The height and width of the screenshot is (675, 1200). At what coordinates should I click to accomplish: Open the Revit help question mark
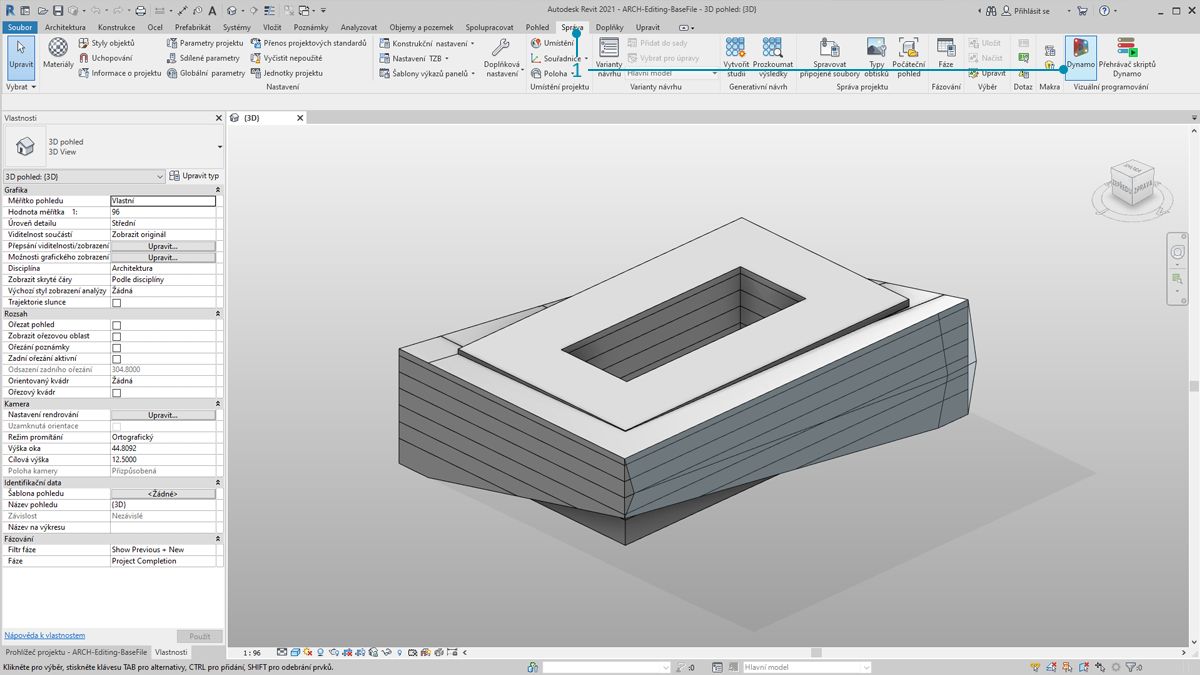tap(1104, 10)
